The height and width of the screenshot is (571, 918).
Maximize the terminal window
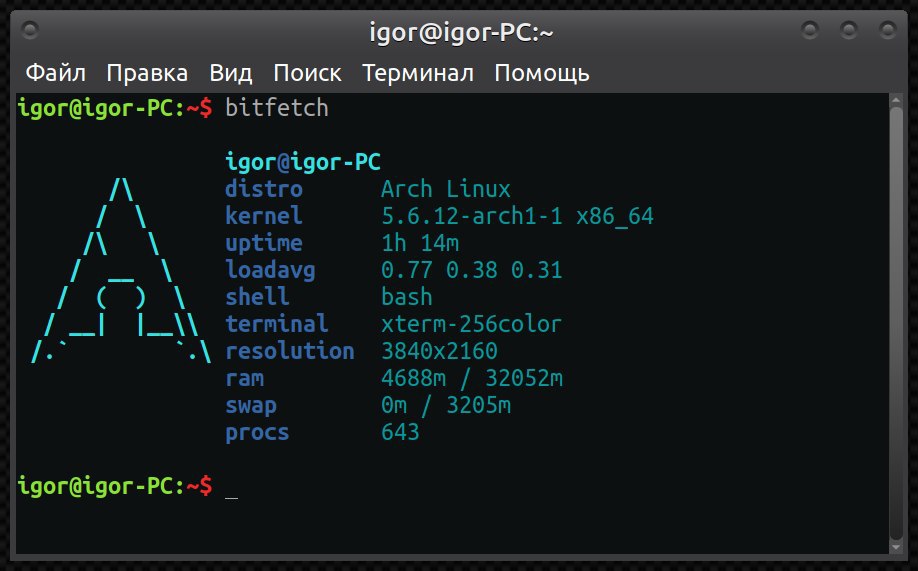pos(848,29)
